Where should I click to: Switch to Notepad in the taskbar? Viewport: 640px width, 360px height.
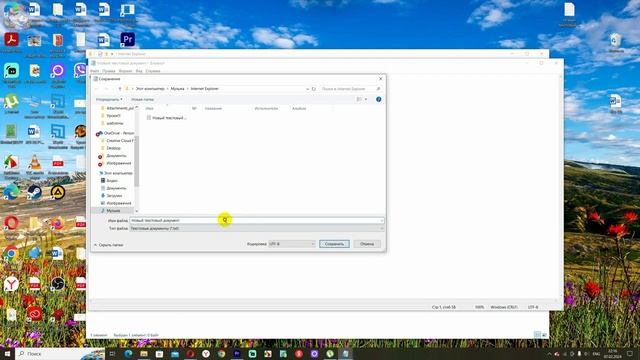345,353
